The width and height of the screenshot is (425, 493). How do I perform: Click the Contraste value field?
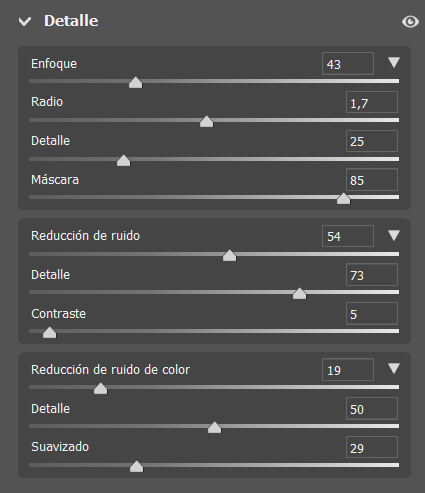click(372, 313)
